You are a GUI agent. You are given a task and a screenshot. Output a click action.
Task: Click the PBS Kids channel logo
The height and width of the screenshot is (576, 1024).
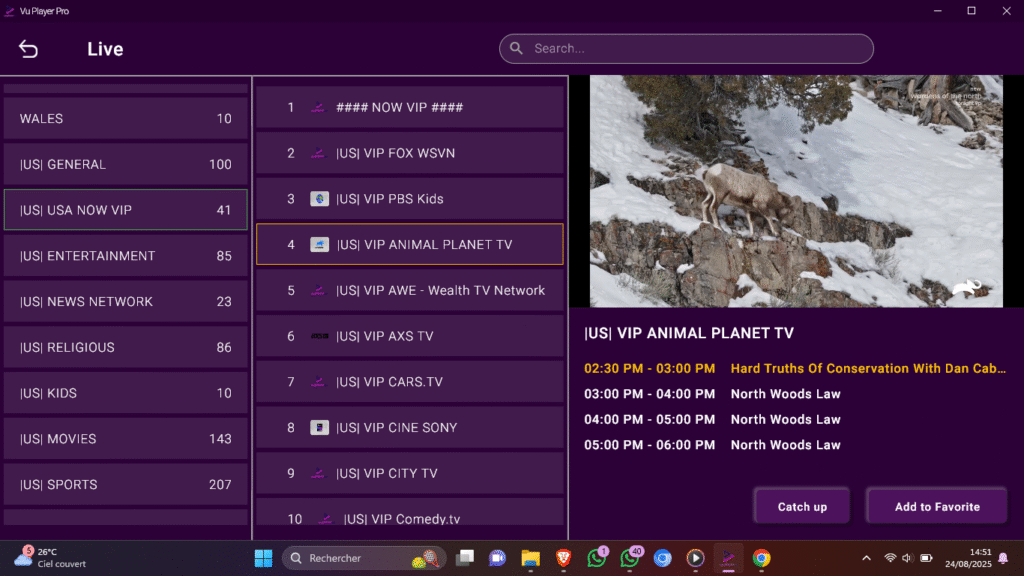coord(319,199)
